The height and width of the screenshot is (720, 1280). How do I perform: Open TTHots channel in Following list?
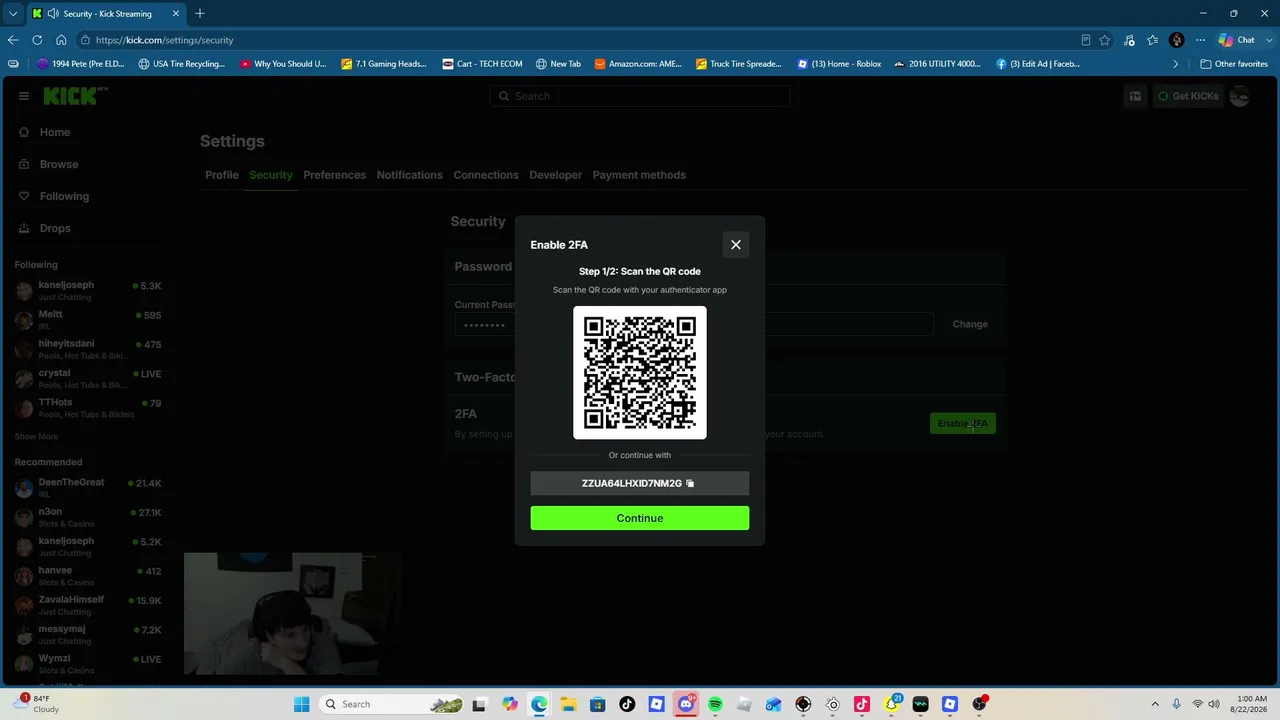pyautogui.click(x=88, y=407)
